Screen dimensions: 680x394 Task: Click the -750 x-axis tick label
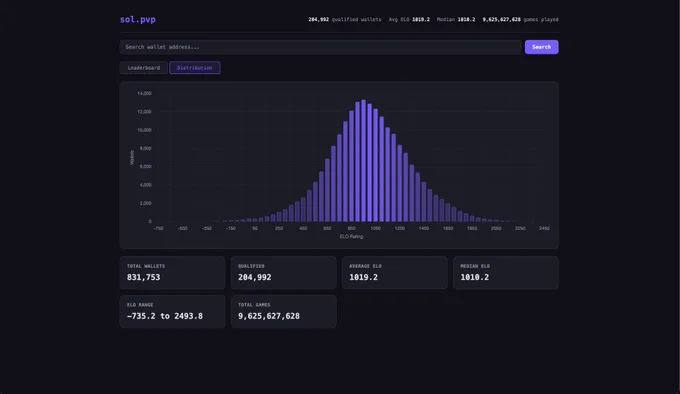[x=158, y=228]
